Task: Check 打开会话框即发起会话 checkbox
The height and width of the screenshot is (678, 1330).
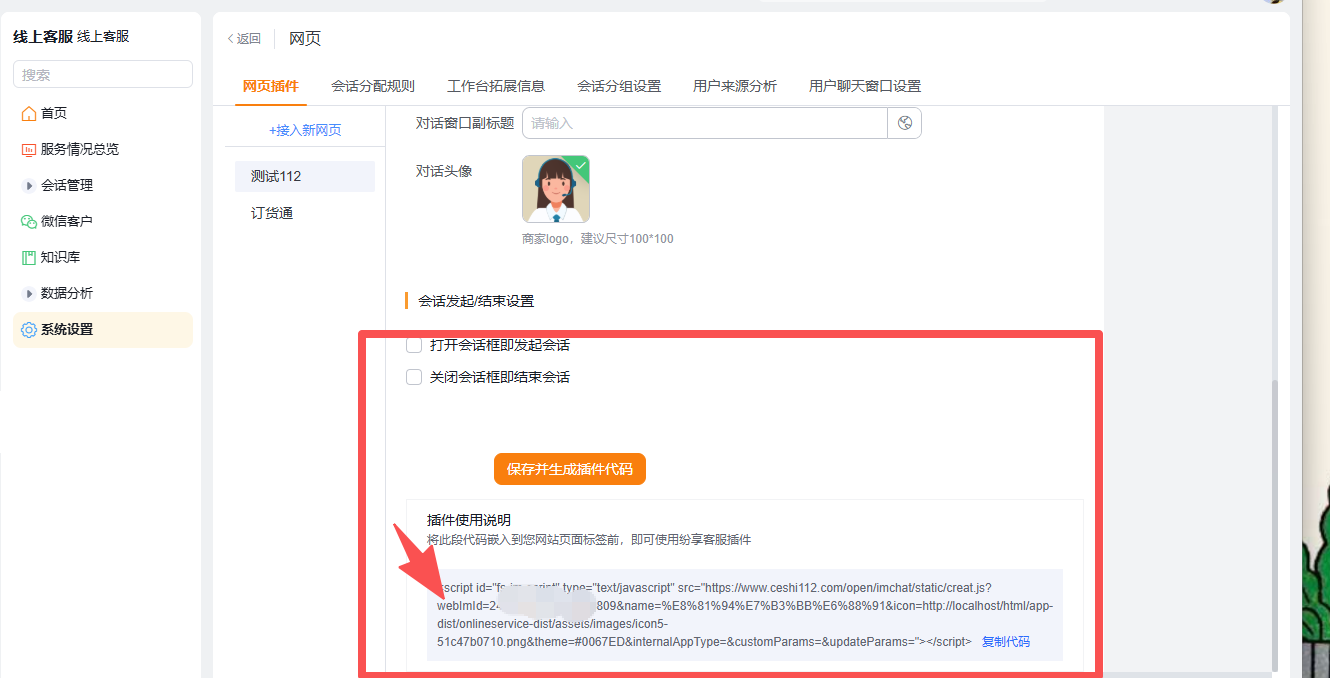Action: tap(414, 345)
